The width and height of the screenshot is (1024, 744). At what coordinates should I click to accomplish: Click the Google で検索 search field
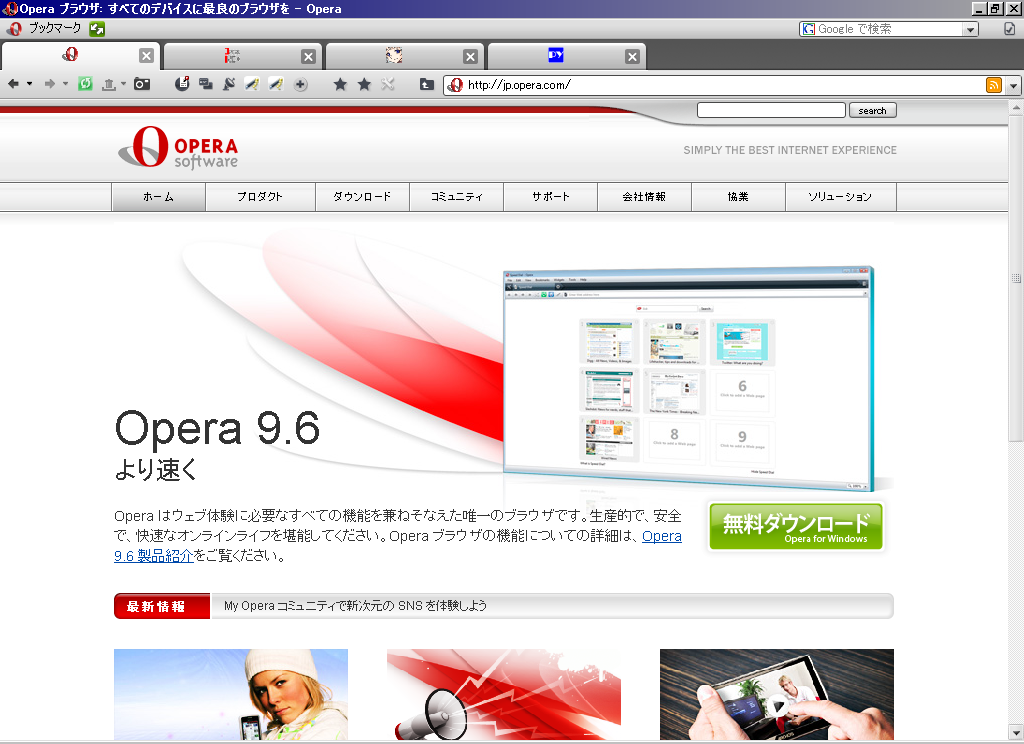(x=889, y=29)
